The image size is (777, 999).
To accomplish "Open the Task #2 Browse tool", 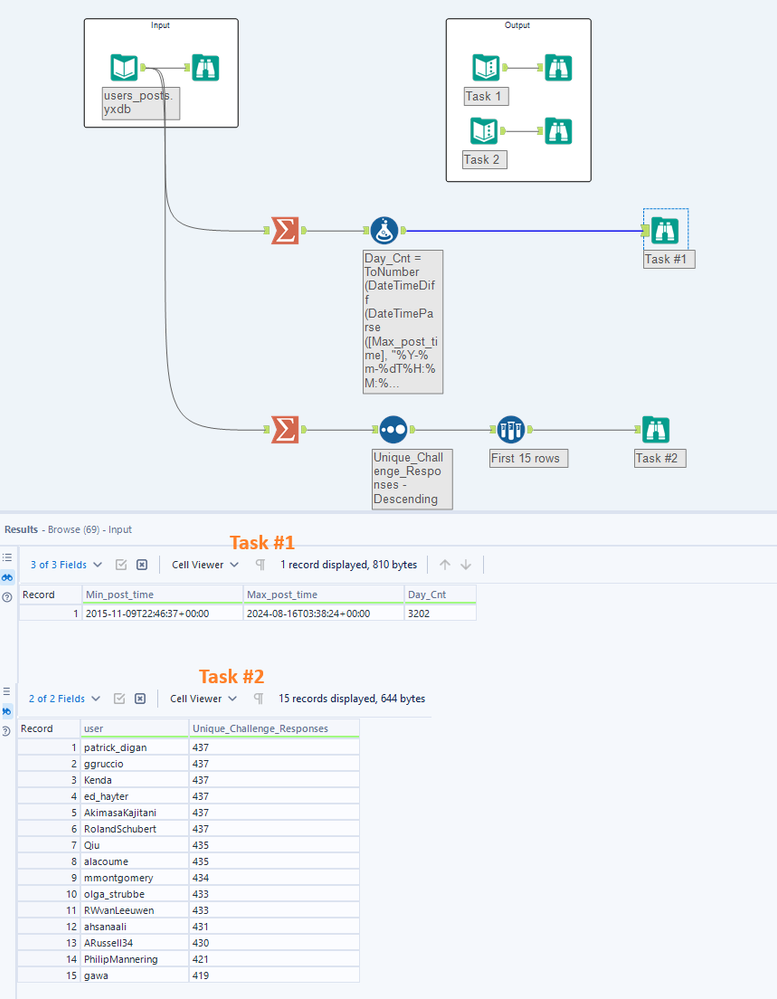I will tap(655, 429).
